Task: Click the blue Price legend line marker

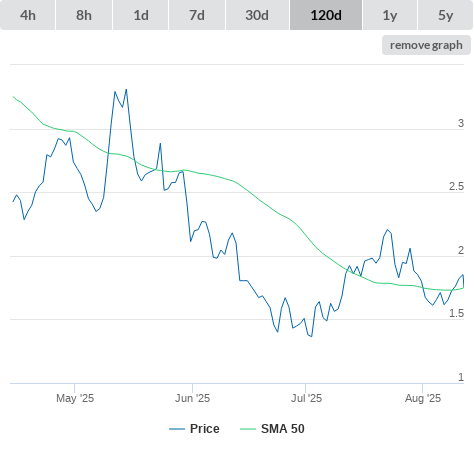Action: pyautogui.click(x=177, y=429)
